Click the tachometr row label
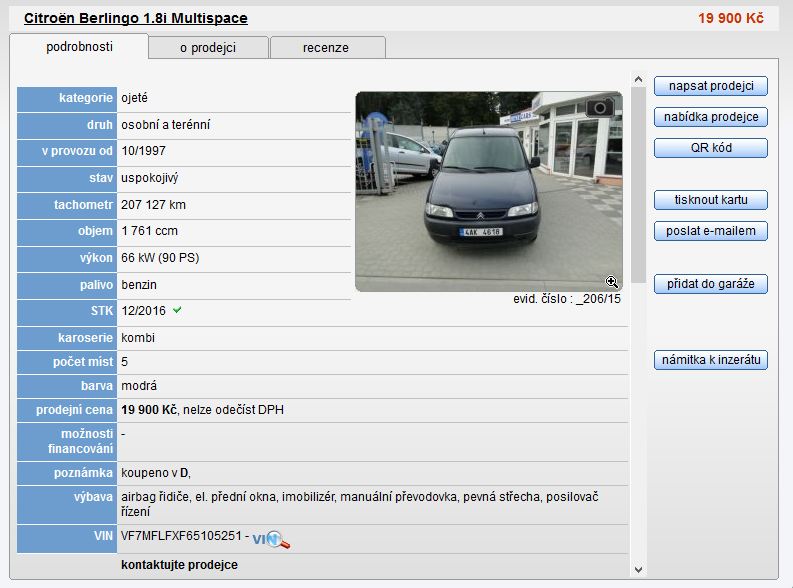793x588 pixels. click(x=67, y=206)
